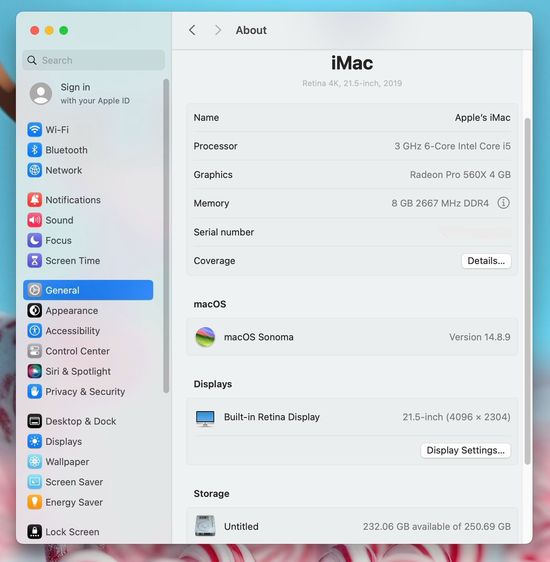Open Screen Saver icon

(x=34, y=482)
